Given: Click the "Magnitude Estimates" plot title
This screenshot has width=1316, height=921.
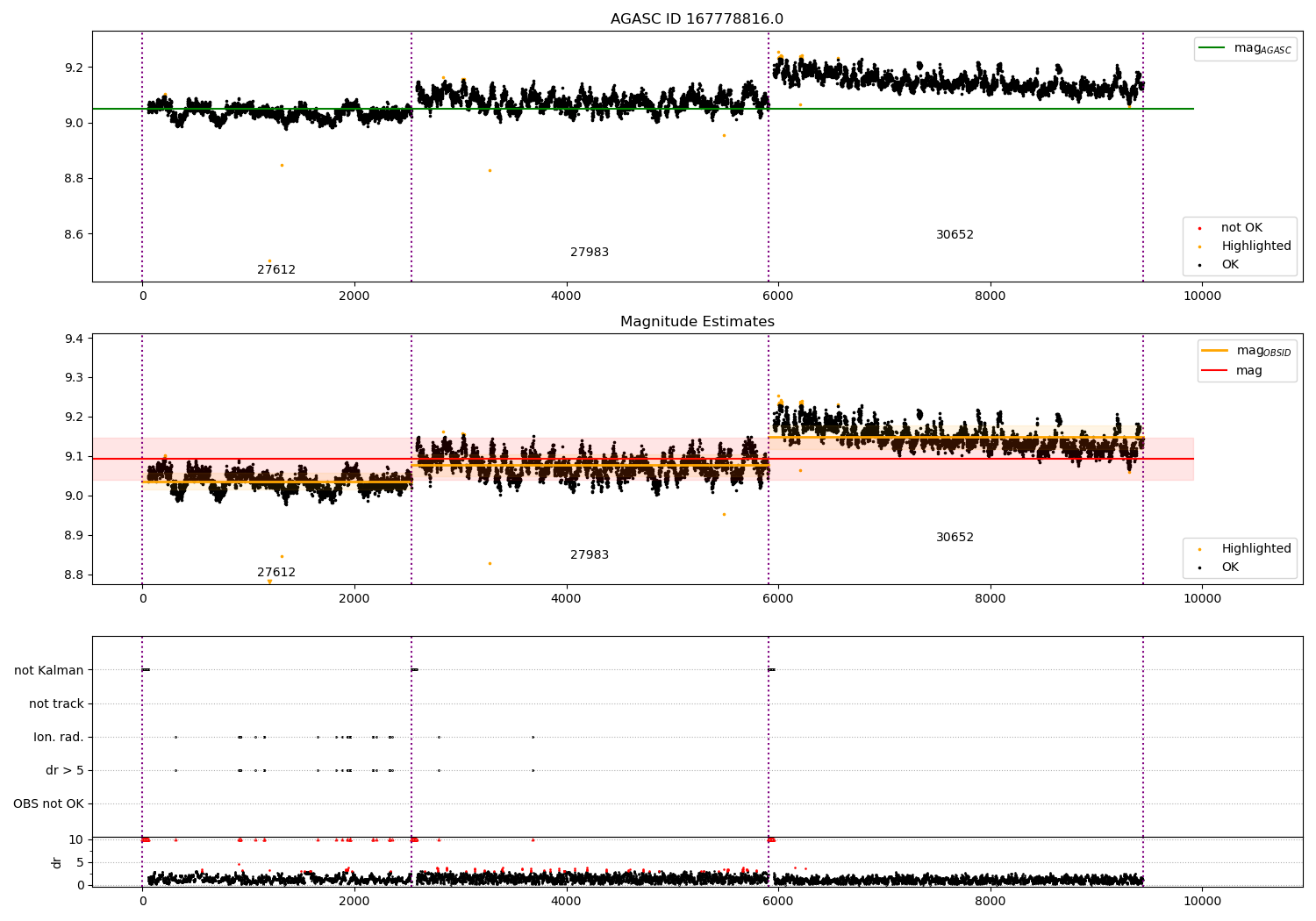Looking at the screenshot, I should [x=697, y=322].
